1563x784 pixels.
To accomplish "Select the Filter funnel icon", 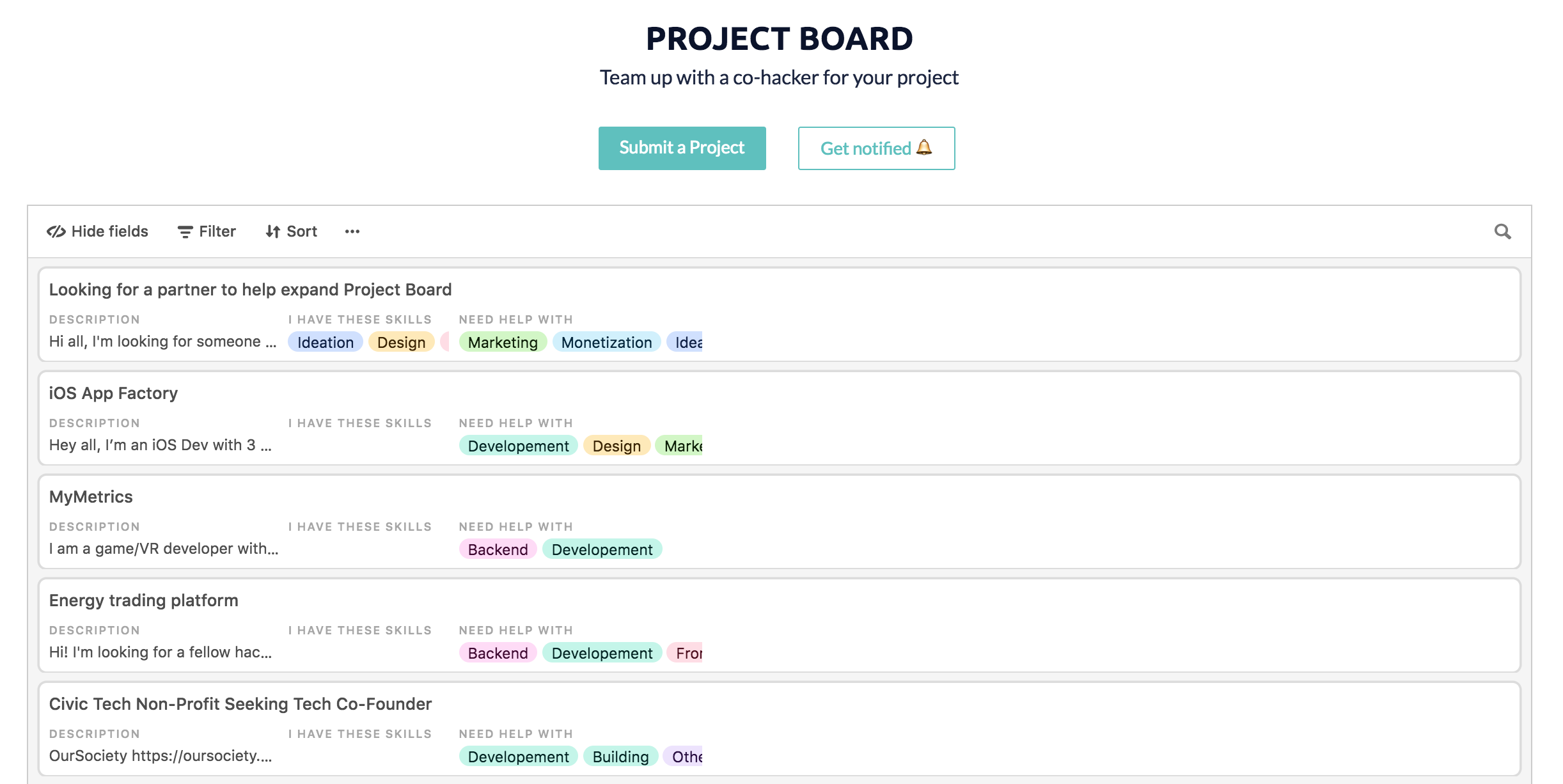I will [184, 231].
